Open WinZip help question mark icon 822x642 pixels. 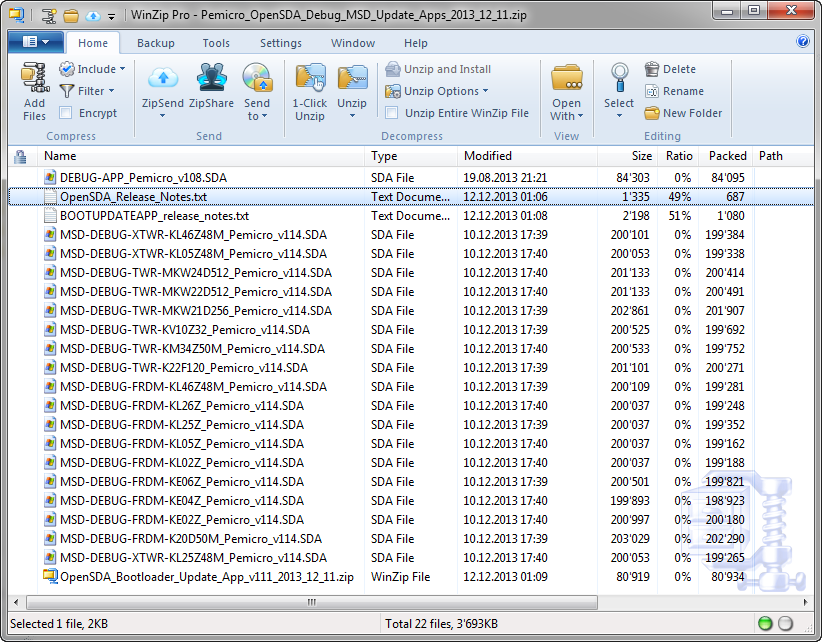[x=802, y=42]
